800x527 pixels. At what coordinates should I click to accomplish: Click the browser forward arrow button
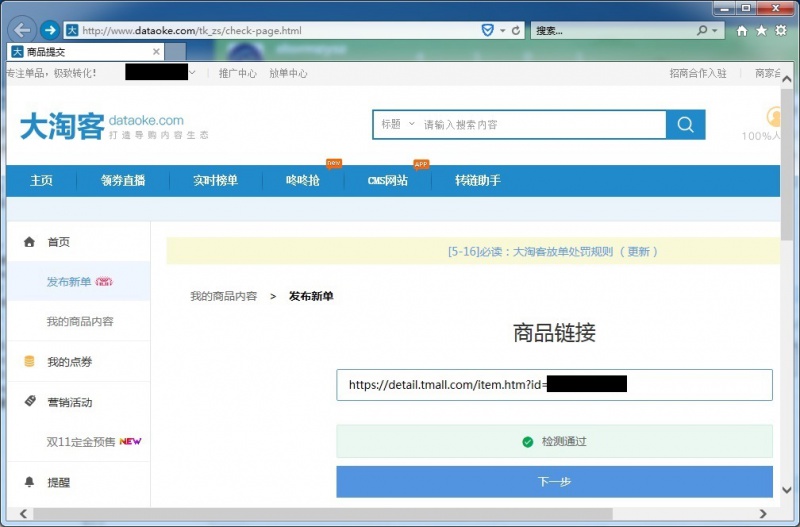49,30
